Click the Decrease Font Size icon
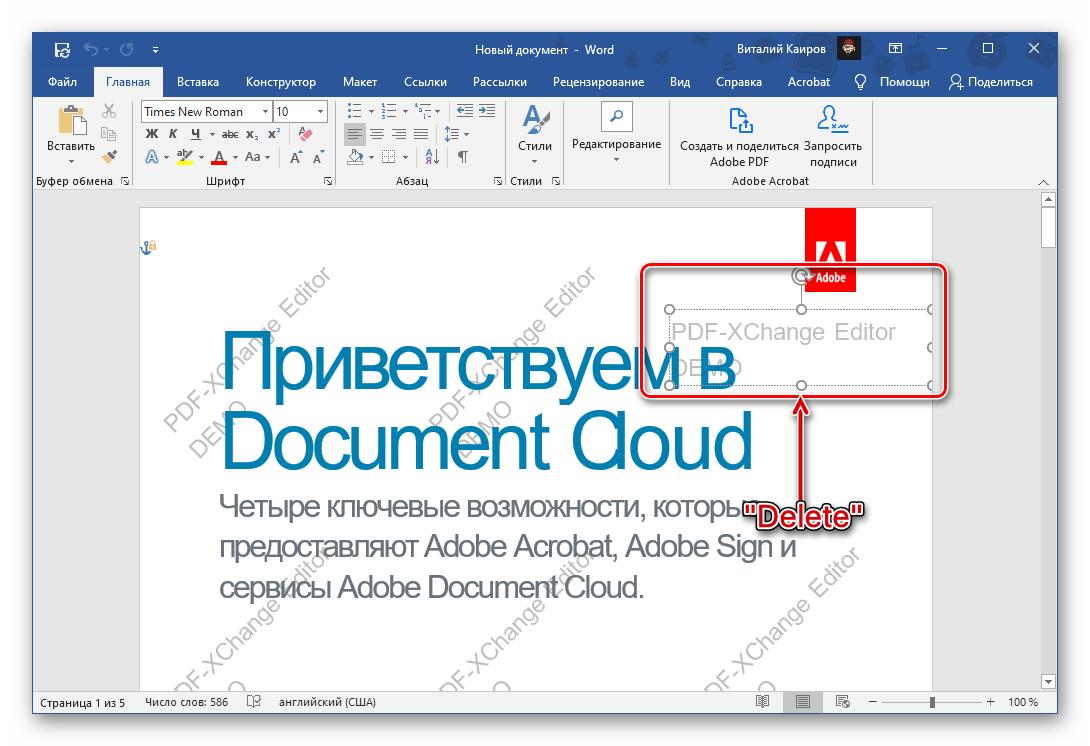This screenshot has height=746, width=1090. (318, 157)
